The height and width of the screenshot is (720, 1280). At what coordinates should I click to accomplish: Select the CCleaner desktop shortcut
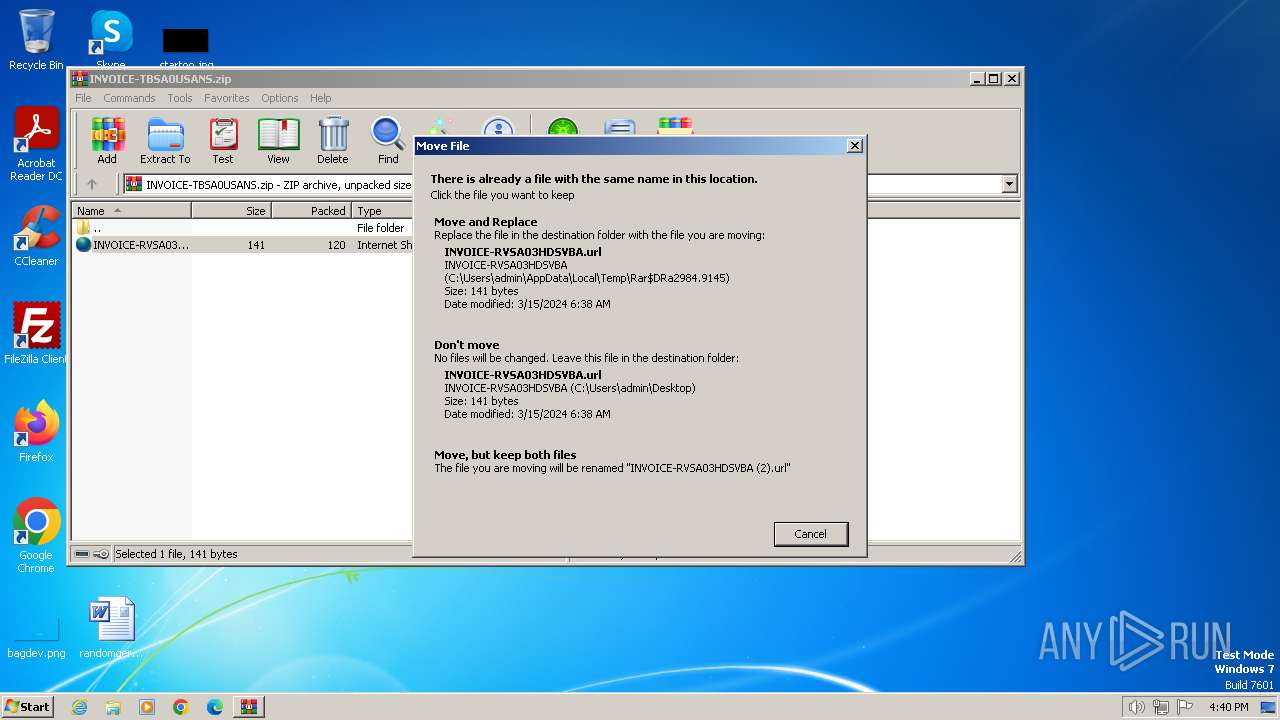(x=36, y=236)
